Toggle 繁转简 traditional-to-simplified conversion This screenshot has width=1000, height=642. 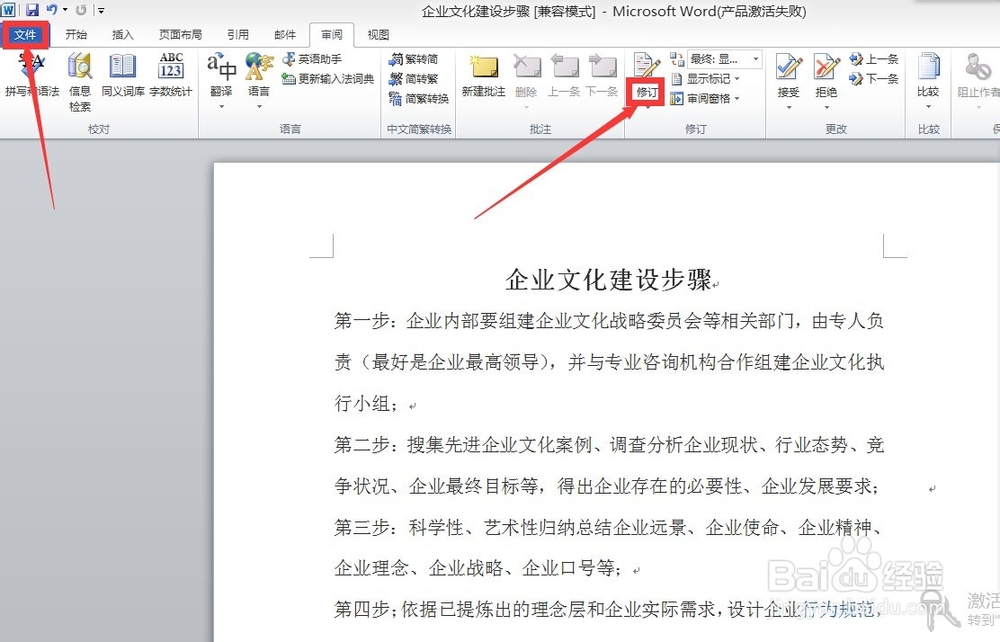(x=415, y=59)
